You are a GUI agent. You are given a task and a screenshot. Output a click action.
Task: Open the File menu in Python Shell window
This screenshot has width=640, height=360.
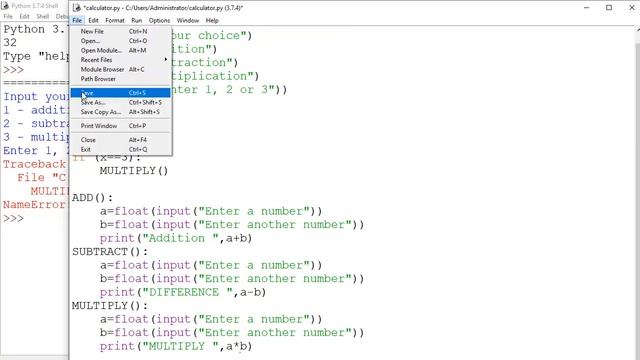click(8, 16)
